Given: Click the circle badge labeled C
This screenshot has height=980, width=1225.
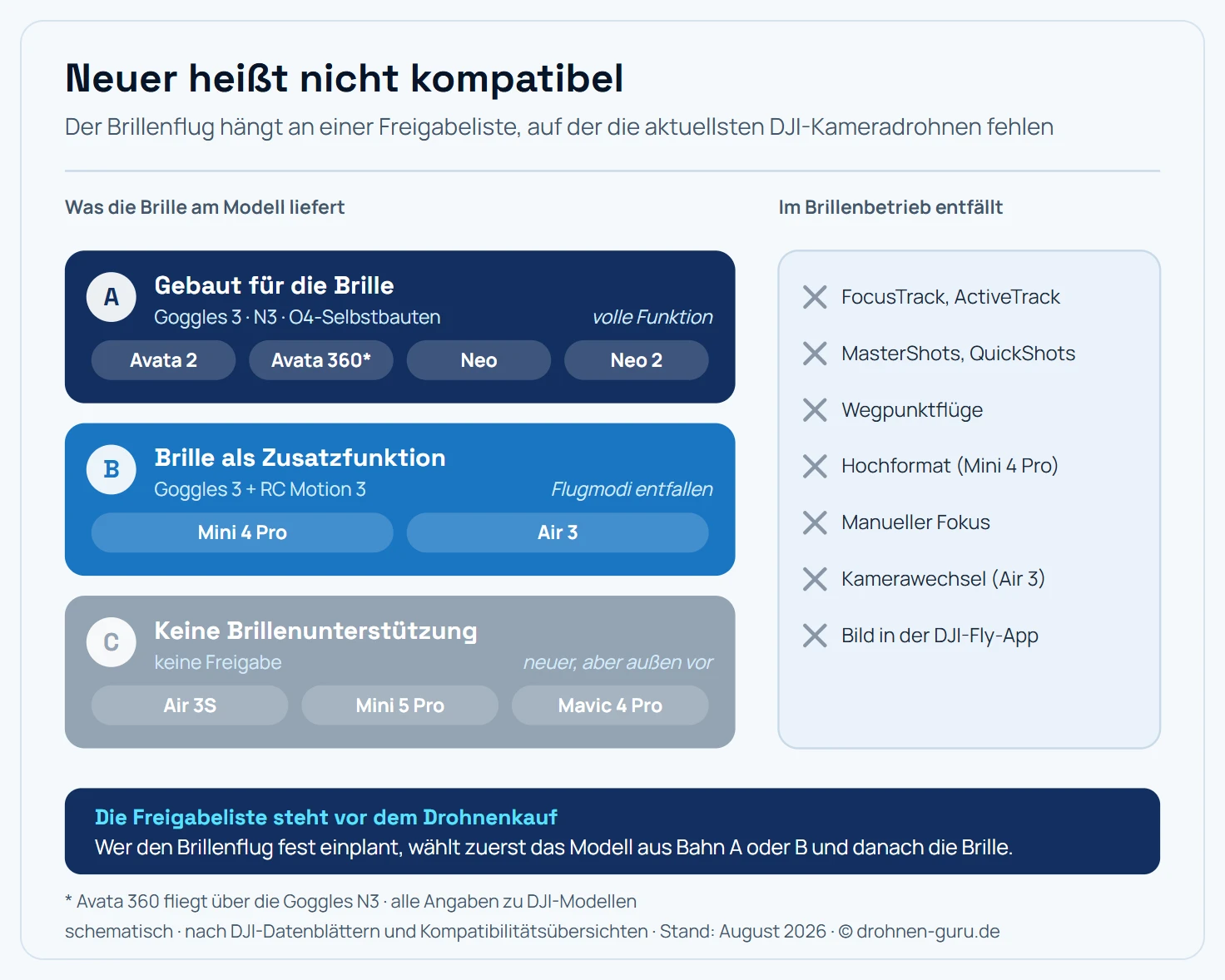Looking at the screenshot, I should (112, 642).
